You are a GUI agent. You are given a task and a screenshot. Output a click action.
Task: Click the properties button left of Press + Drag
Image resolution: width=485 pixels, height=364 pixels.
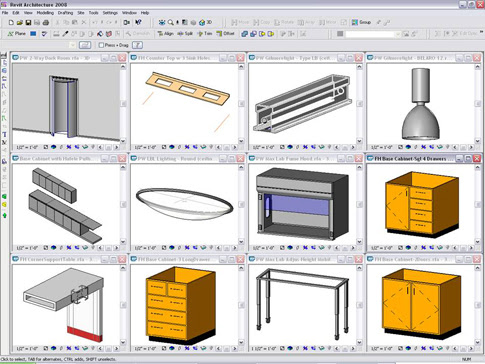click(85, 45)
